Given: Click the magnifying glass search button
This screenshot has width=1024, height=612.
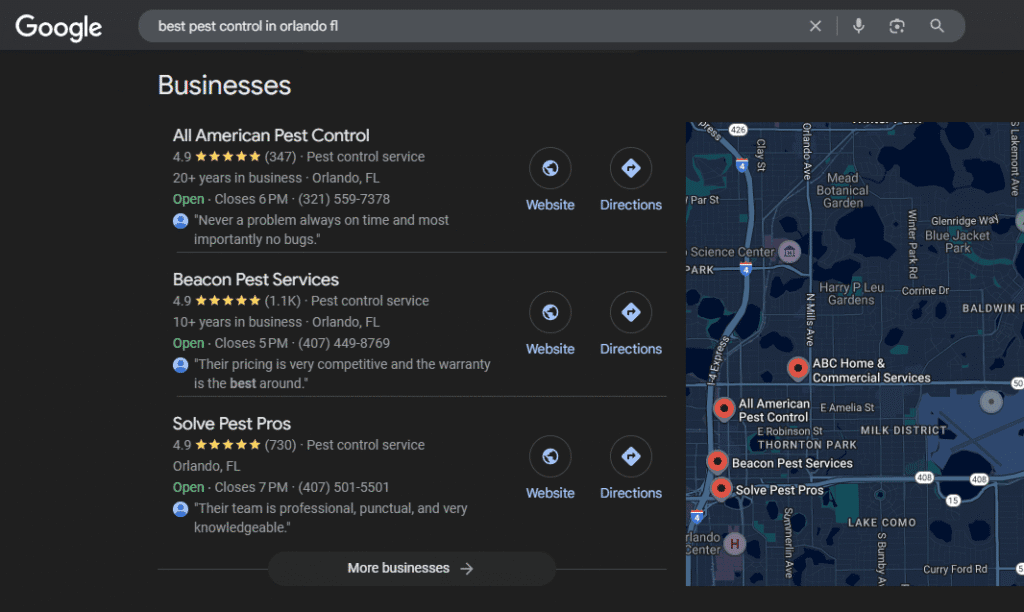Looking at the screenshot, I should (937, 26).
